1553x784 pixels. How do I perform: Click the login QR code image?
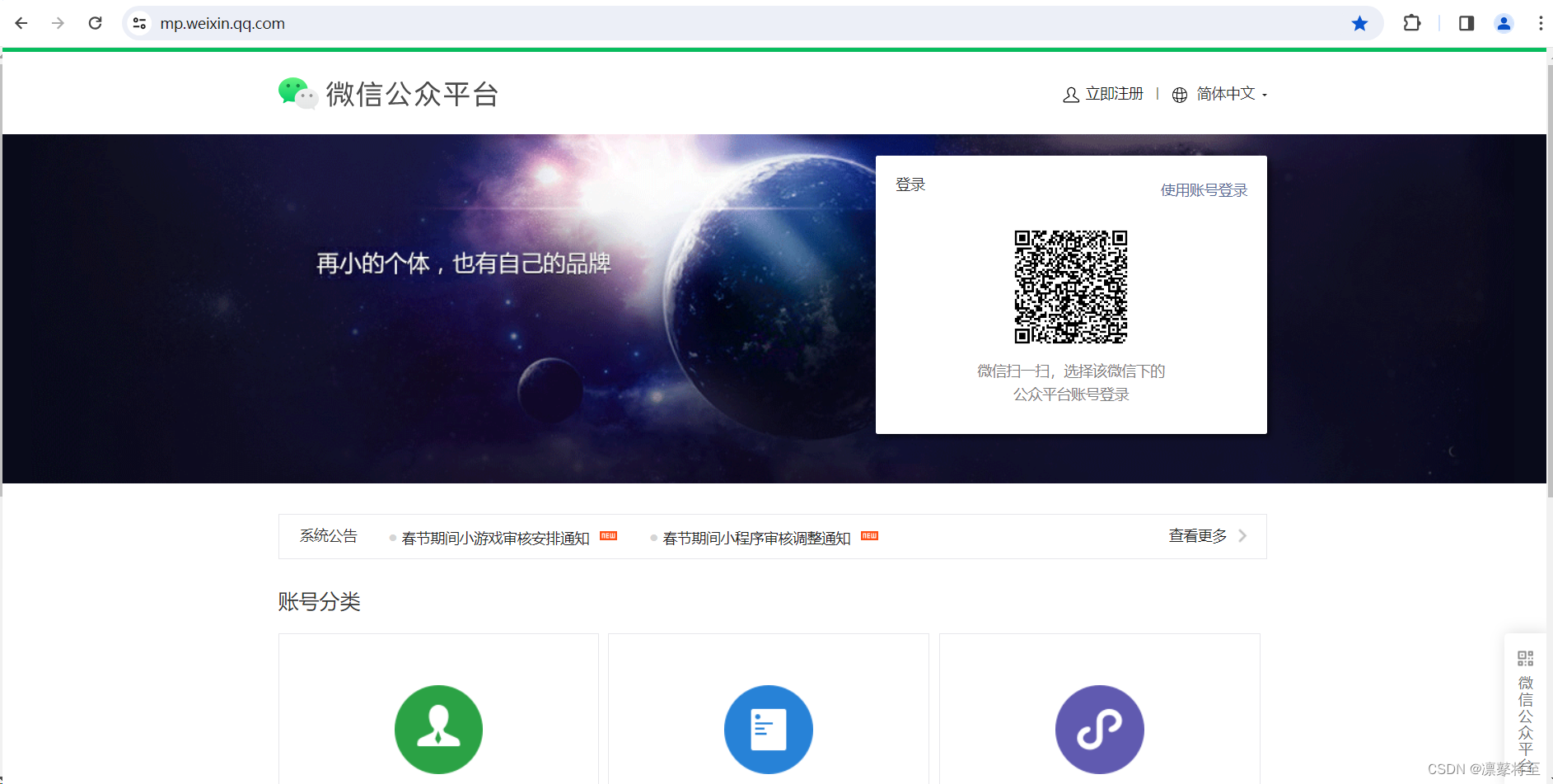(x=1070, y=287)
